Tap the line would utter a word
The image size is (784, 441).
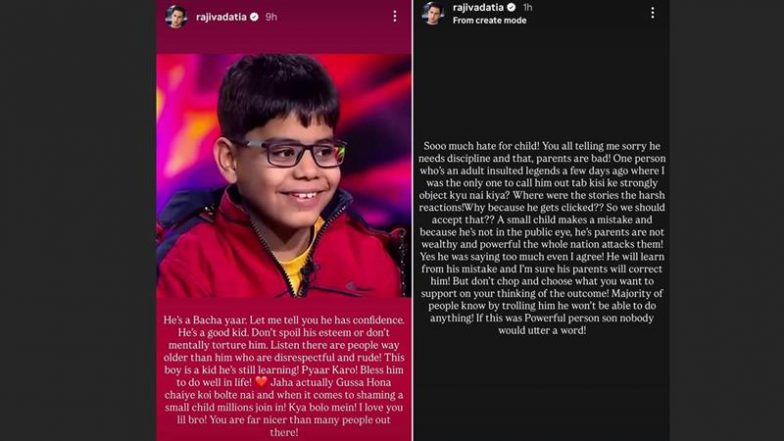542,330
